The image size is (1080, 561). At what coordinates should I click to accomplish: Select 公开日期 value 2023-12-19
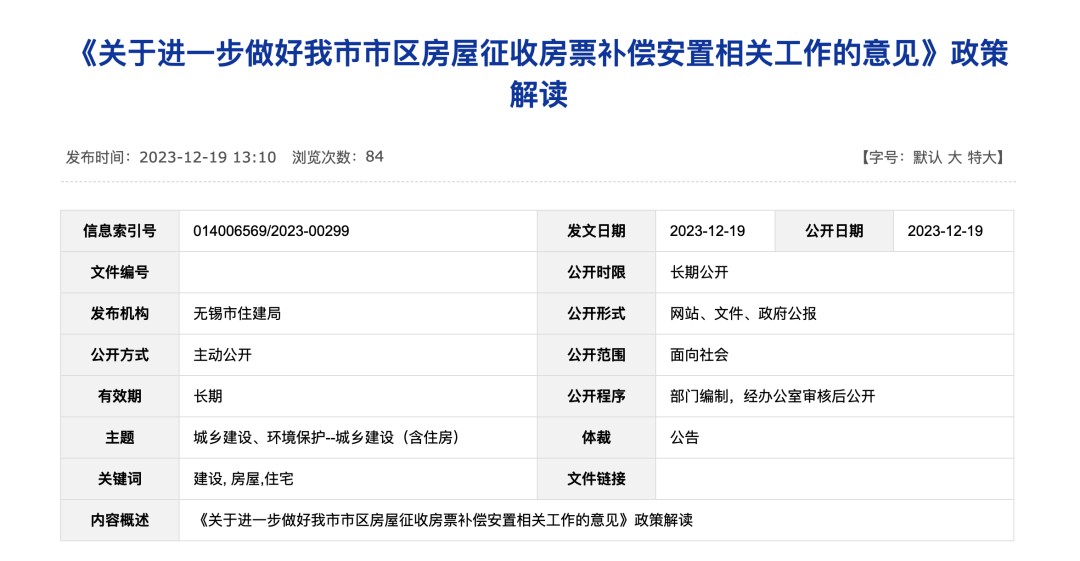(945, 231)
